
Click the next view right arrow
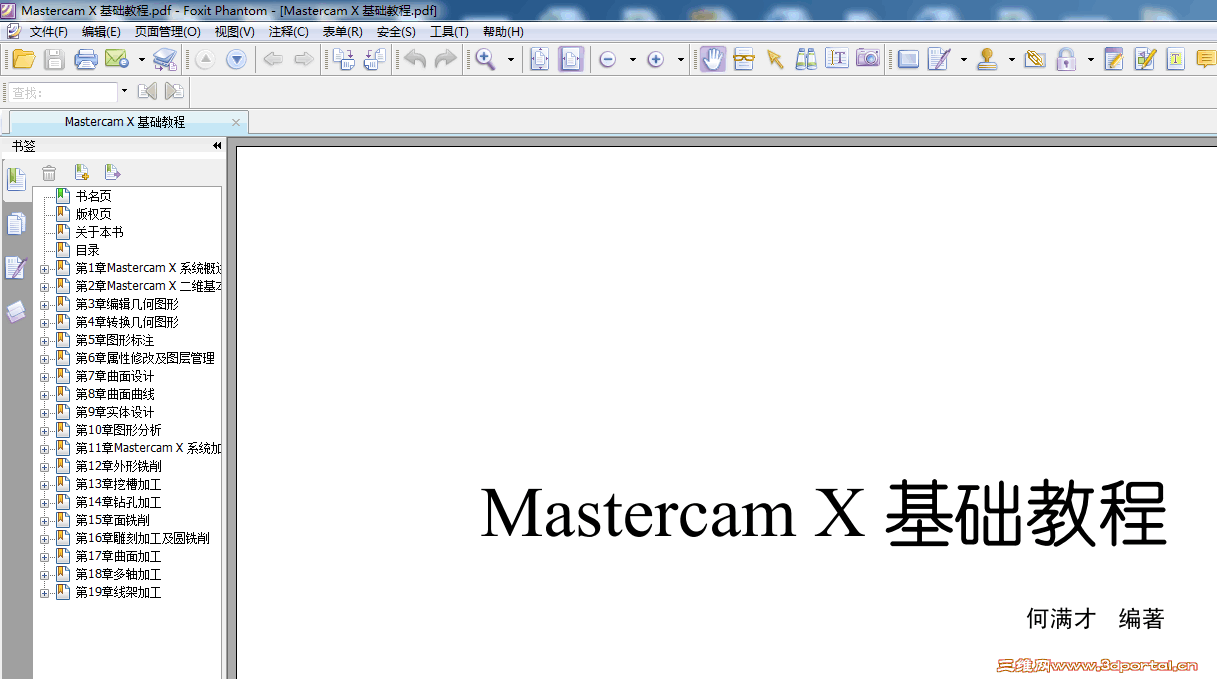coord(303,60)
